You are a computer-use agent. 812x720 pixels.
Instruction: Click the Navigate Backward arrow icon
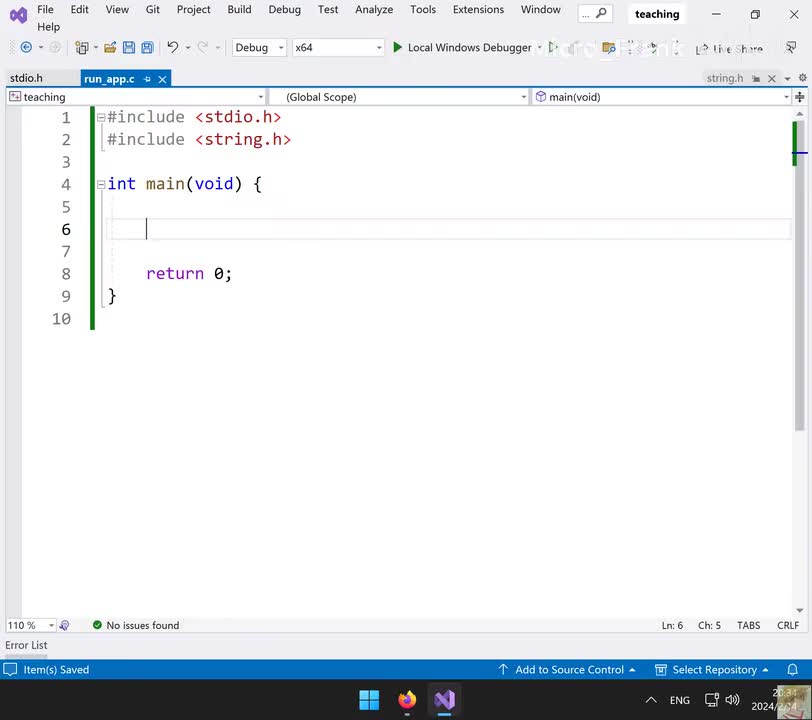coord(26,48)
